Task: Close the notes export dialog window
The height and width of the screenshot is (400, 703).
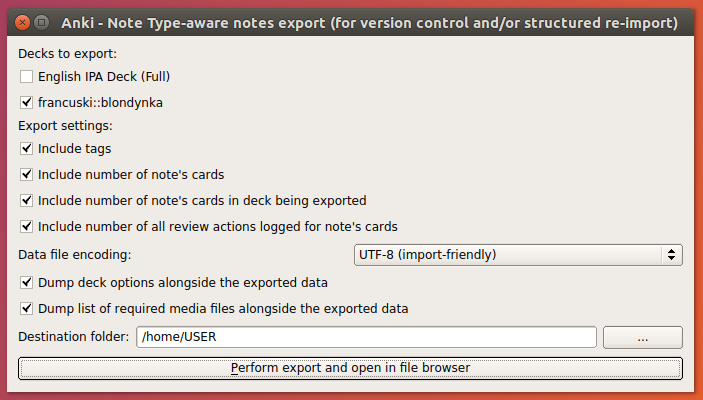Action: 20,21
